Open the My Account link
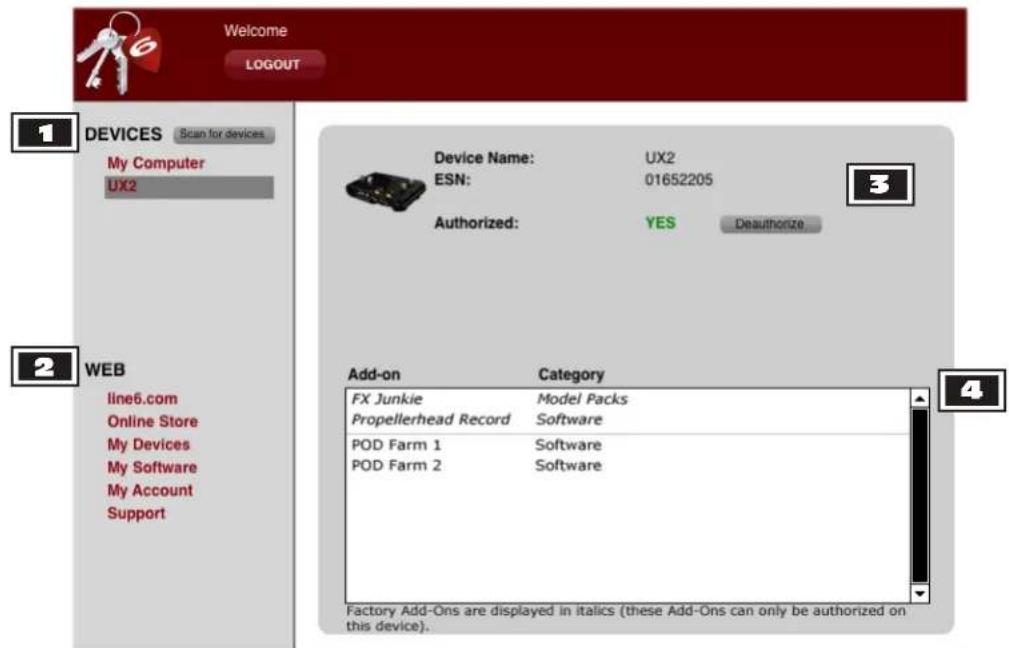1009x648 pixels. click(x=150, y=490)
